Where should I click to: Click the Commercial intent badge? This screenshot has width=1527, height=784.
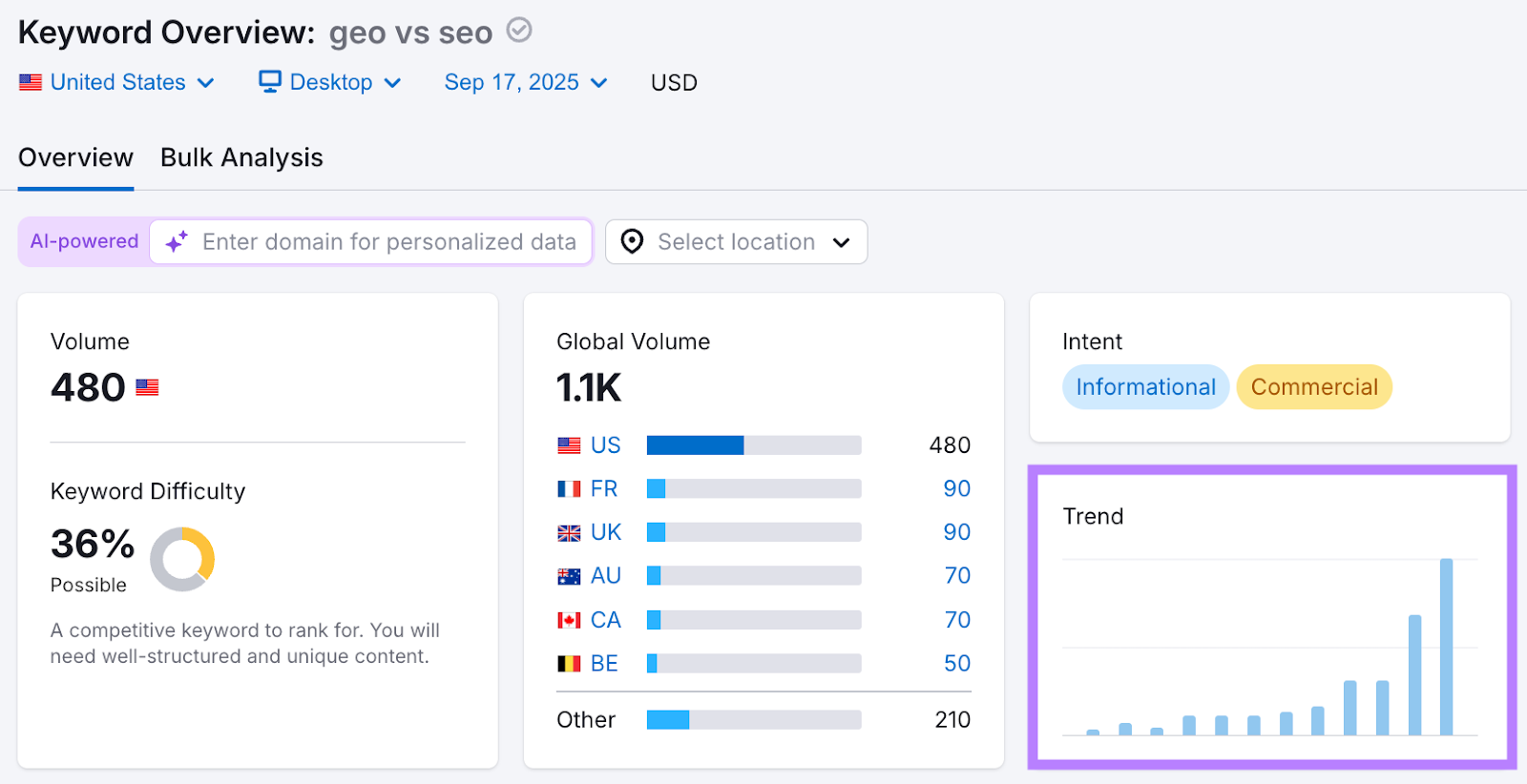(1314, 387)
